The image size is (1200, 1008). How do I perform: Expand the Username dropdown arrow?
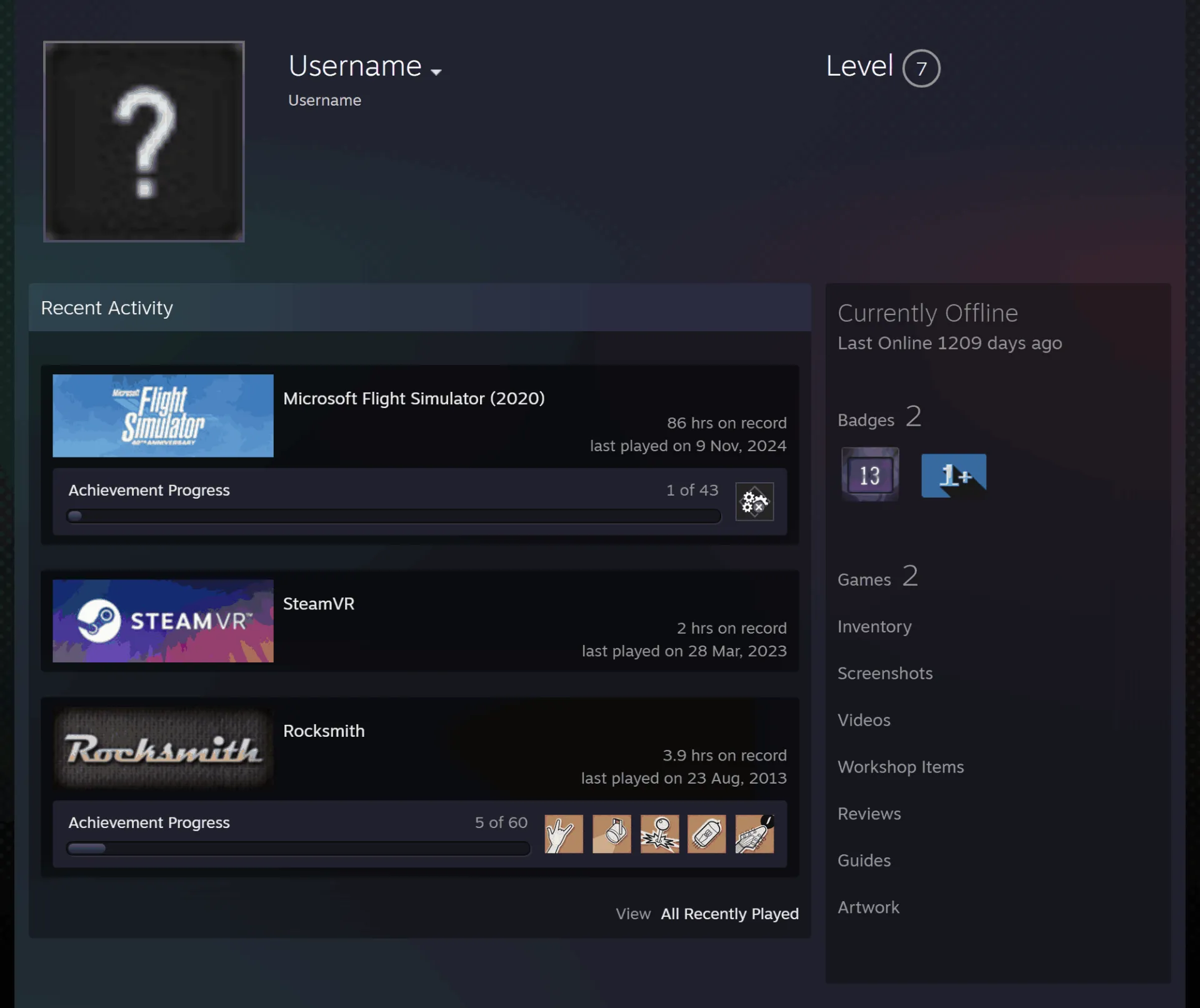point(436,72)
